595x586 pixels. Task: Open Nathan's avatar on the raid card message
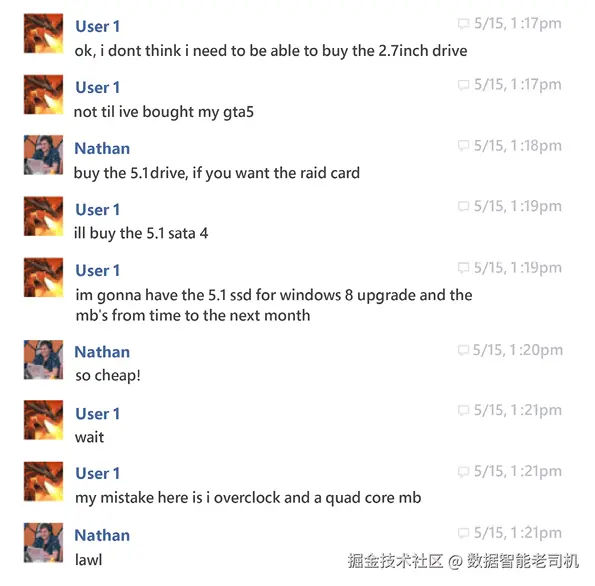(43, 155)
